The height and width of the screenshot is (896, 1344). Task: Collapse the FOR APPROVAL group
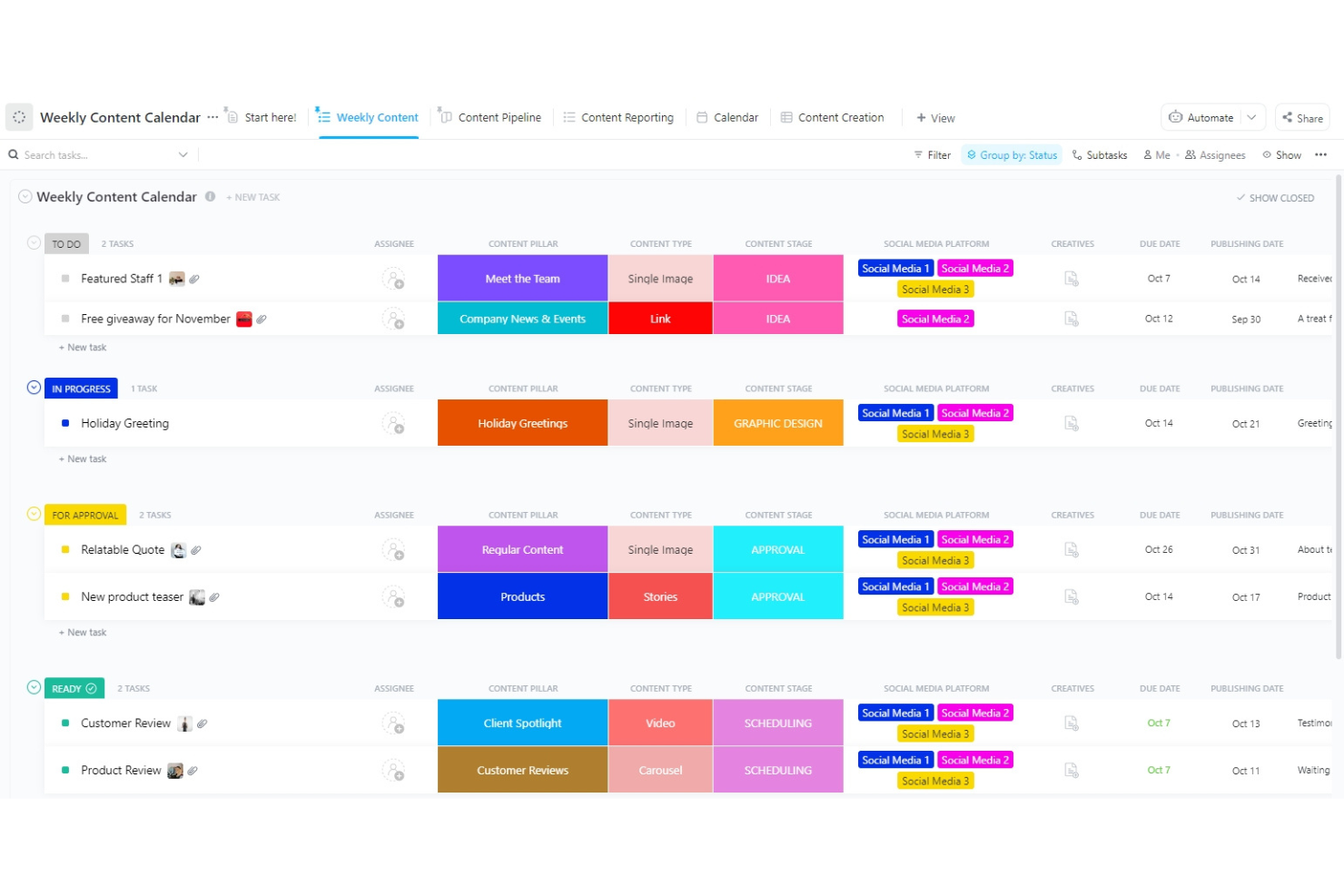34,514
